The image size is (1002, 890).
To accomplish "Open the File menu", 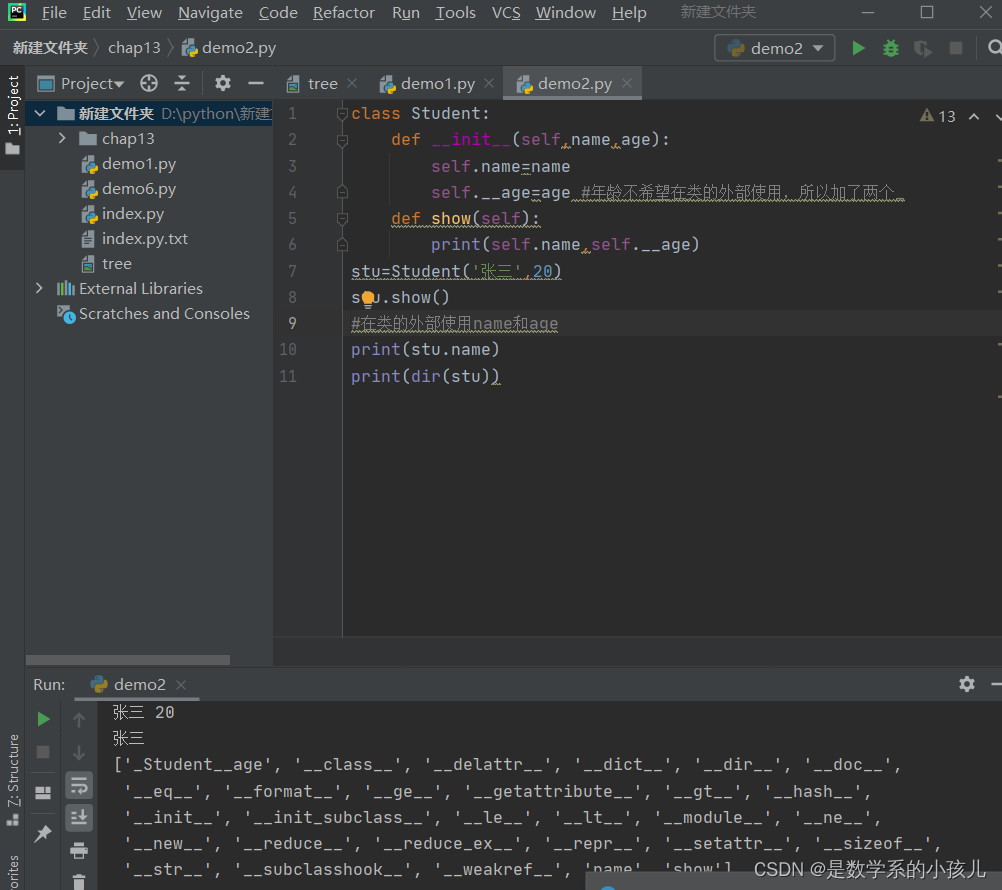I will point(54,13).
